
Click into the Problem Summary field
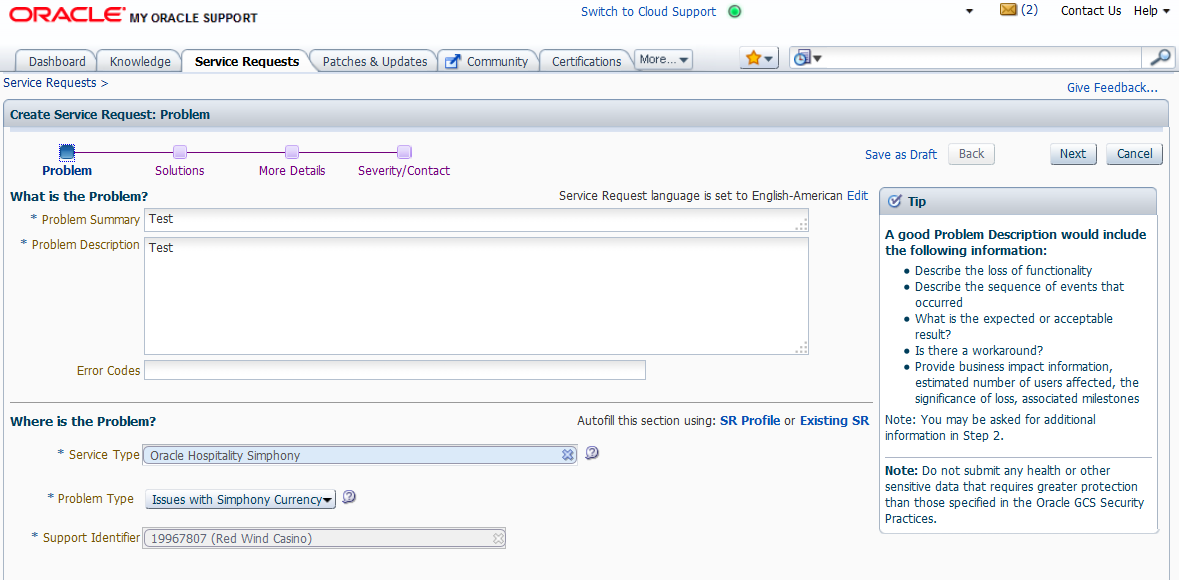(x=476, y=220)
